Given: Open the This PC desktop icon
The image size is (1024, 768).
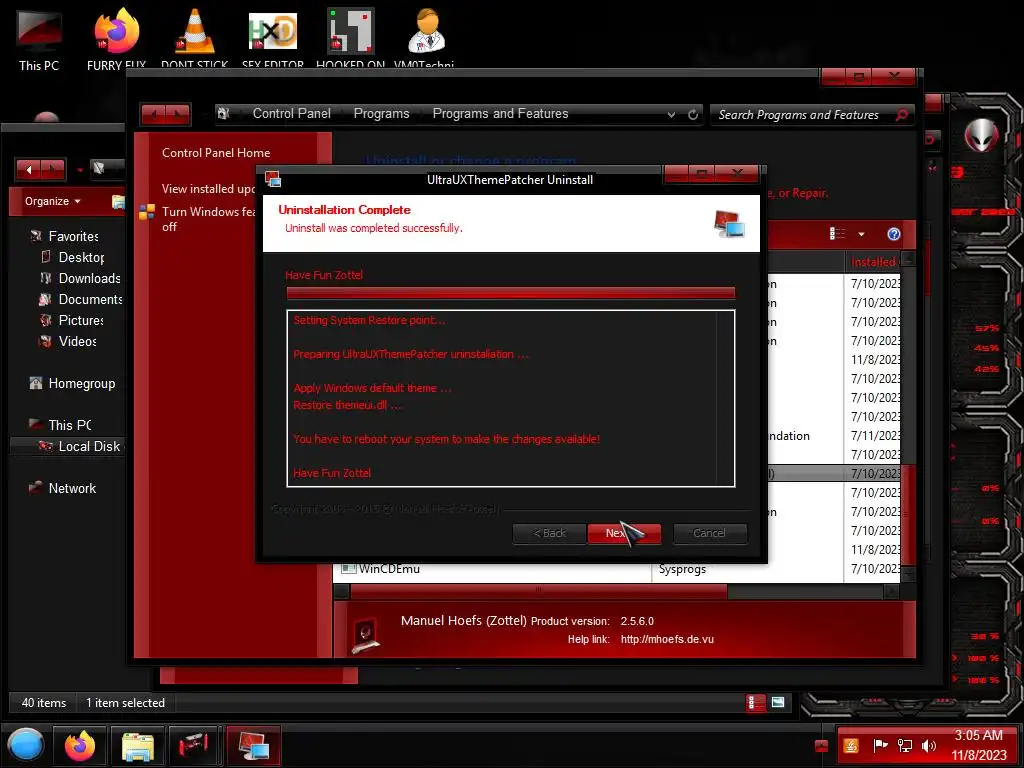Looking at the screenshot, I should tap(39, 39).
